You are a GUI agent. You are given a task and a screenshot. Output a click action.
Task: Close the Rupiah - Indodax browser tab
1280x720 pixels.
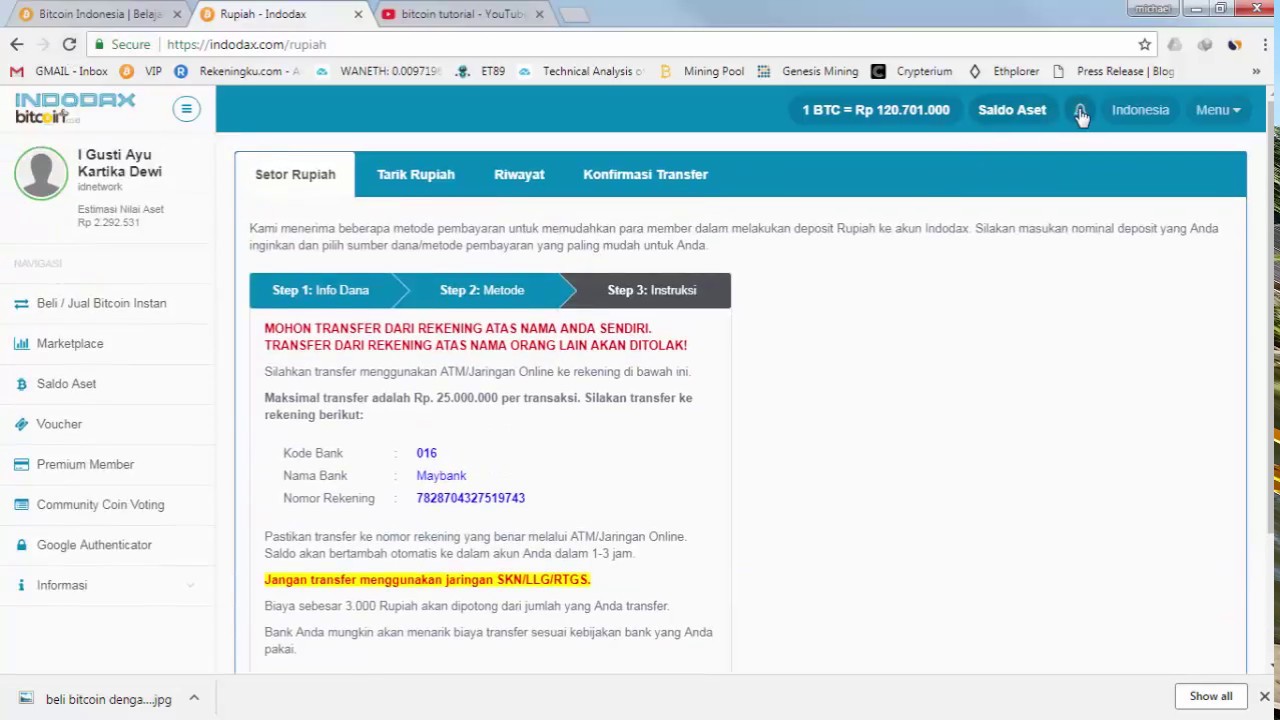click(x=357, y=14)
